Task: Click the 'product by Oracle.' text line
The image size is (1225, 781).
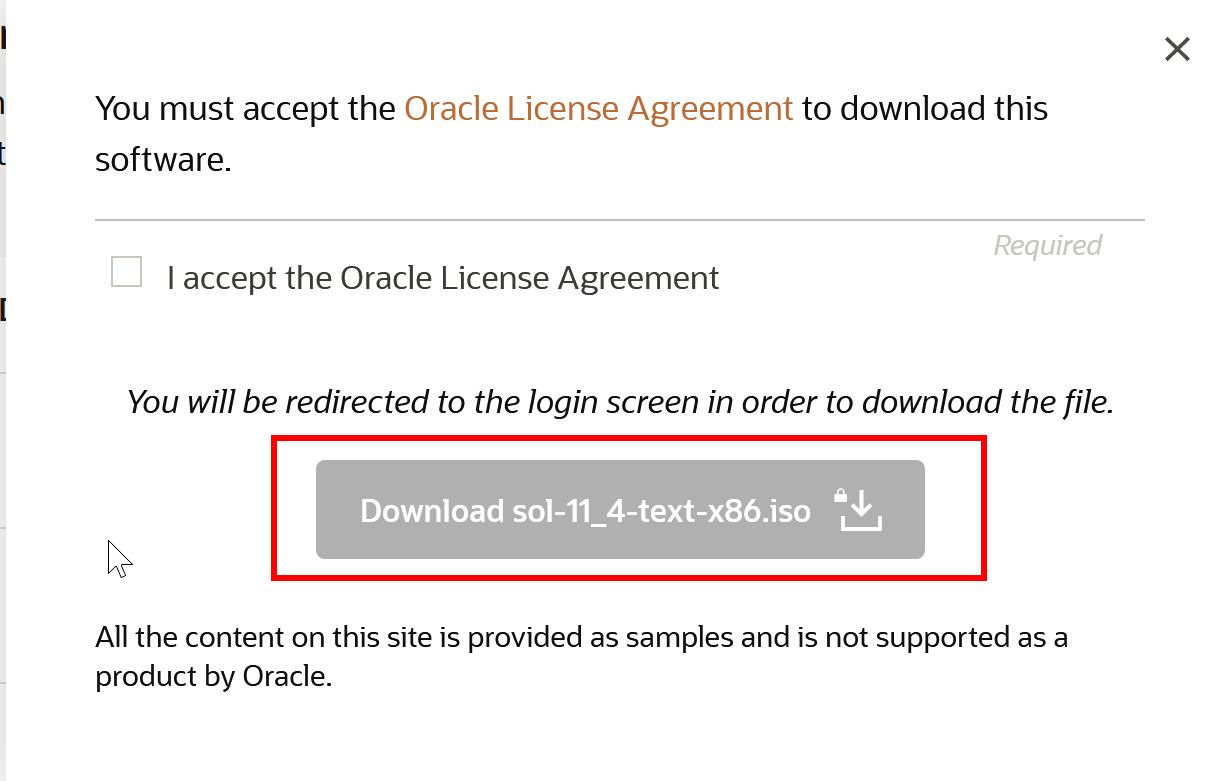Action: [213, 677]
